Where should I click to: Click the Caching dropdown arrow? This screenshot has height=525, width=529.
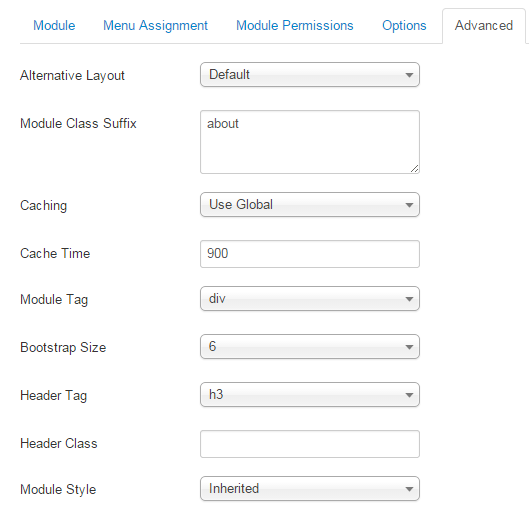[x=409, y=205]
